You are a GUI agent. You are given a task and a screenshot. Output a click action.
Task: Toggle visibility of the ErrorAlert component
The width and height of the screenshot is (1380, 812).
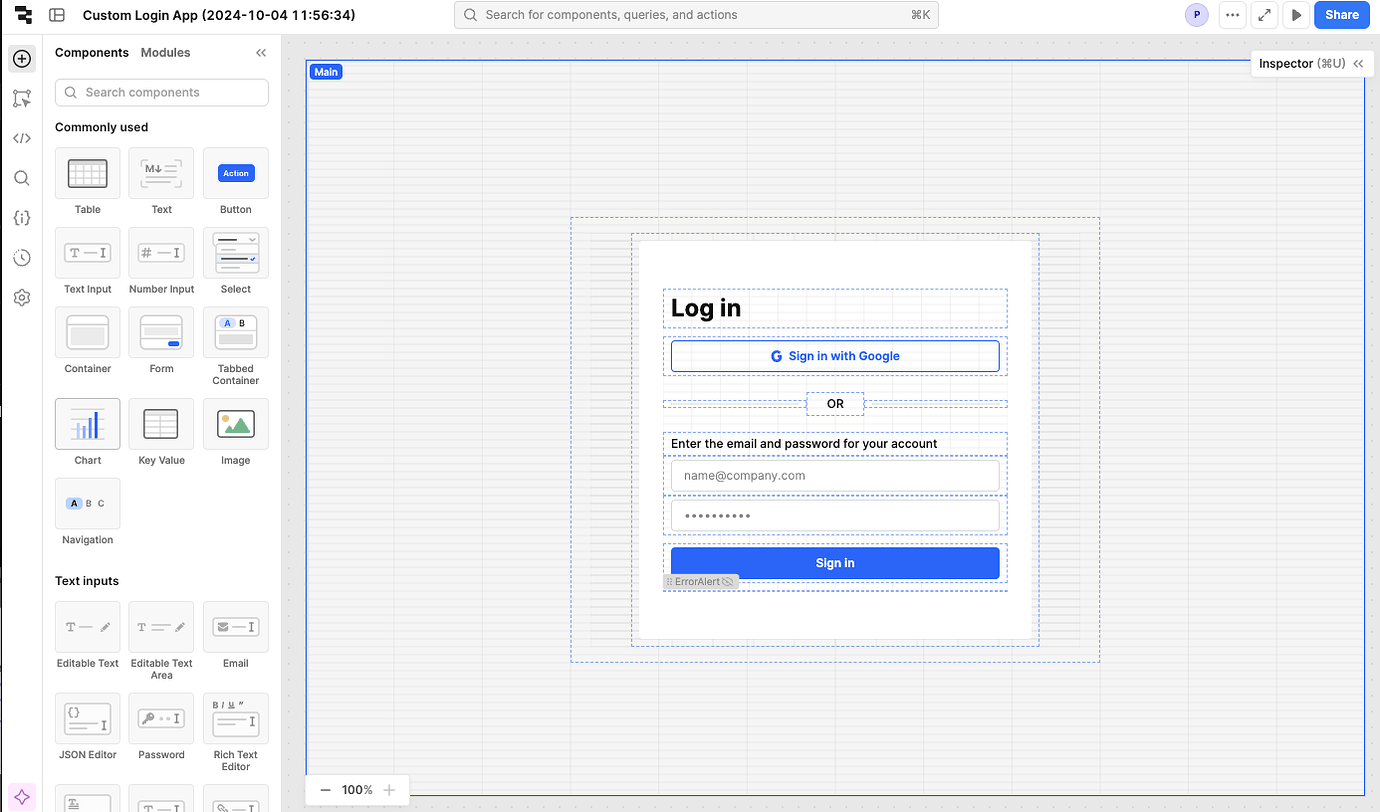click(x=730, y=581)
